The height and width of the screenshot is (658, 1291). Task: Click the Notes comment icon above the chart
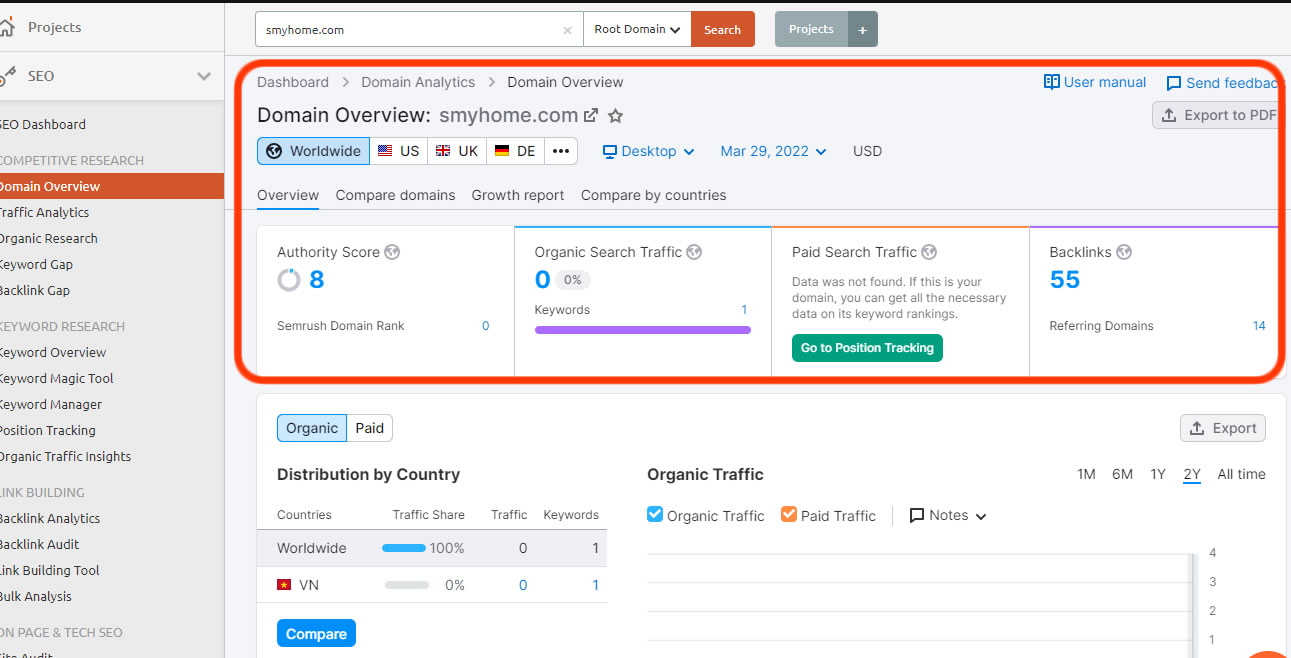(917, 516)
